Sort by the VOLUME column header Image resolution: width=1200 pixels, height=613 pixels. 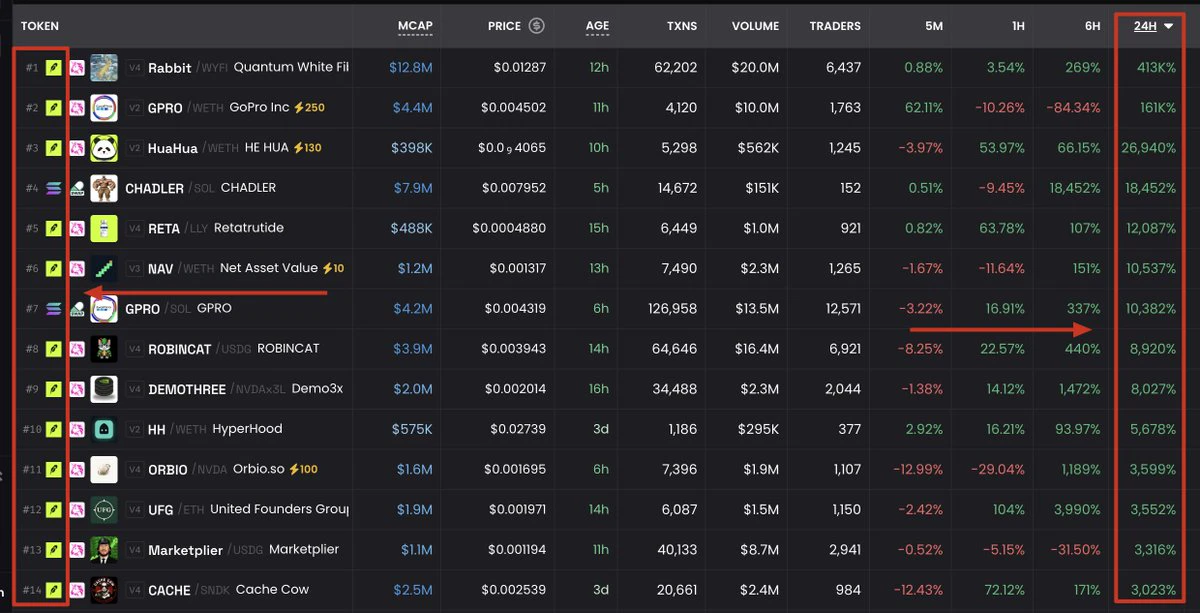click(x=755, y=26)
